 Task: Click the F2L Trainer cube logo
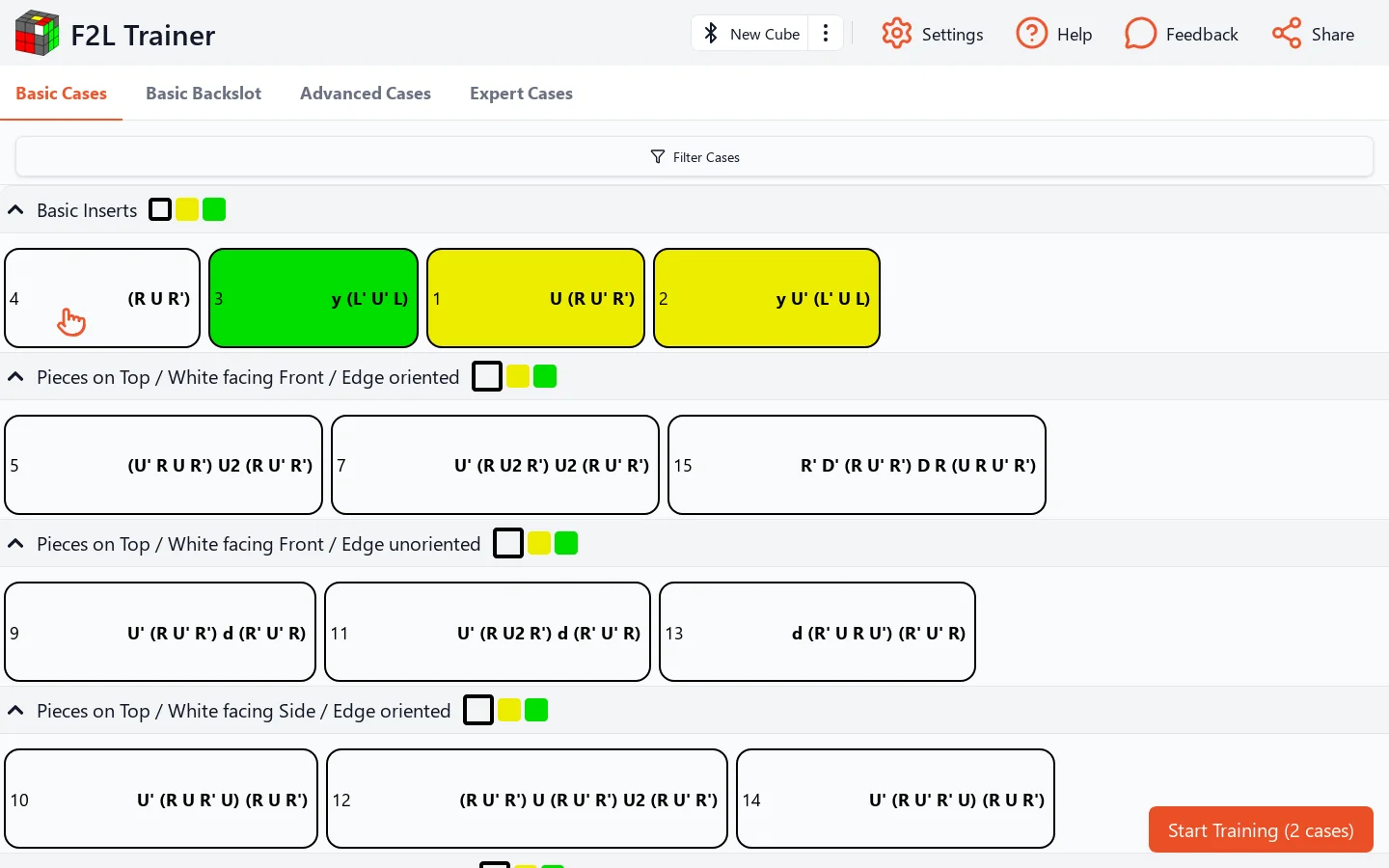[38, 34]
